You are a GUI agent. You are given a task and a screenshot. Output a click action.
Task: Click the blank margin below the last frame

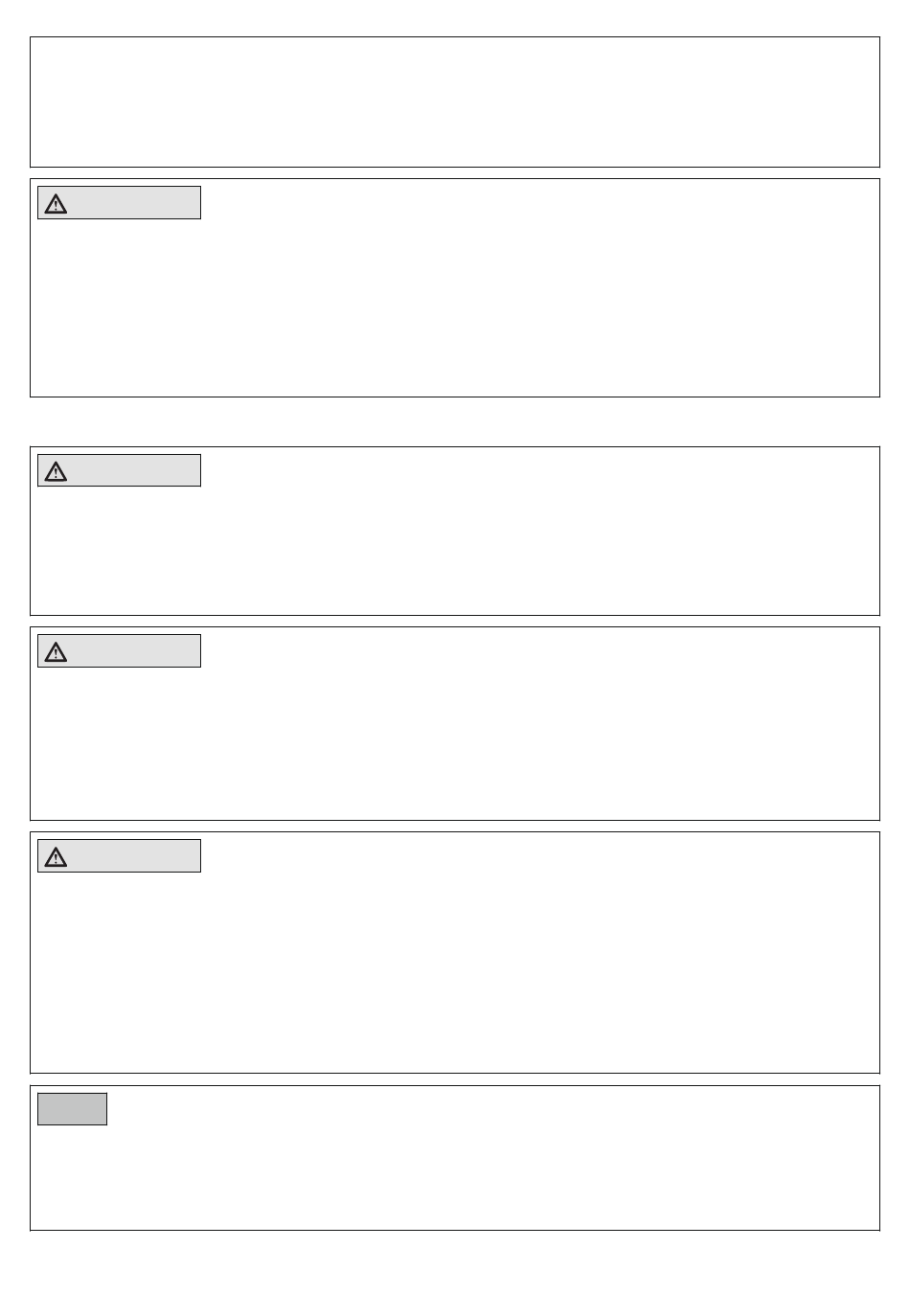455,1274
